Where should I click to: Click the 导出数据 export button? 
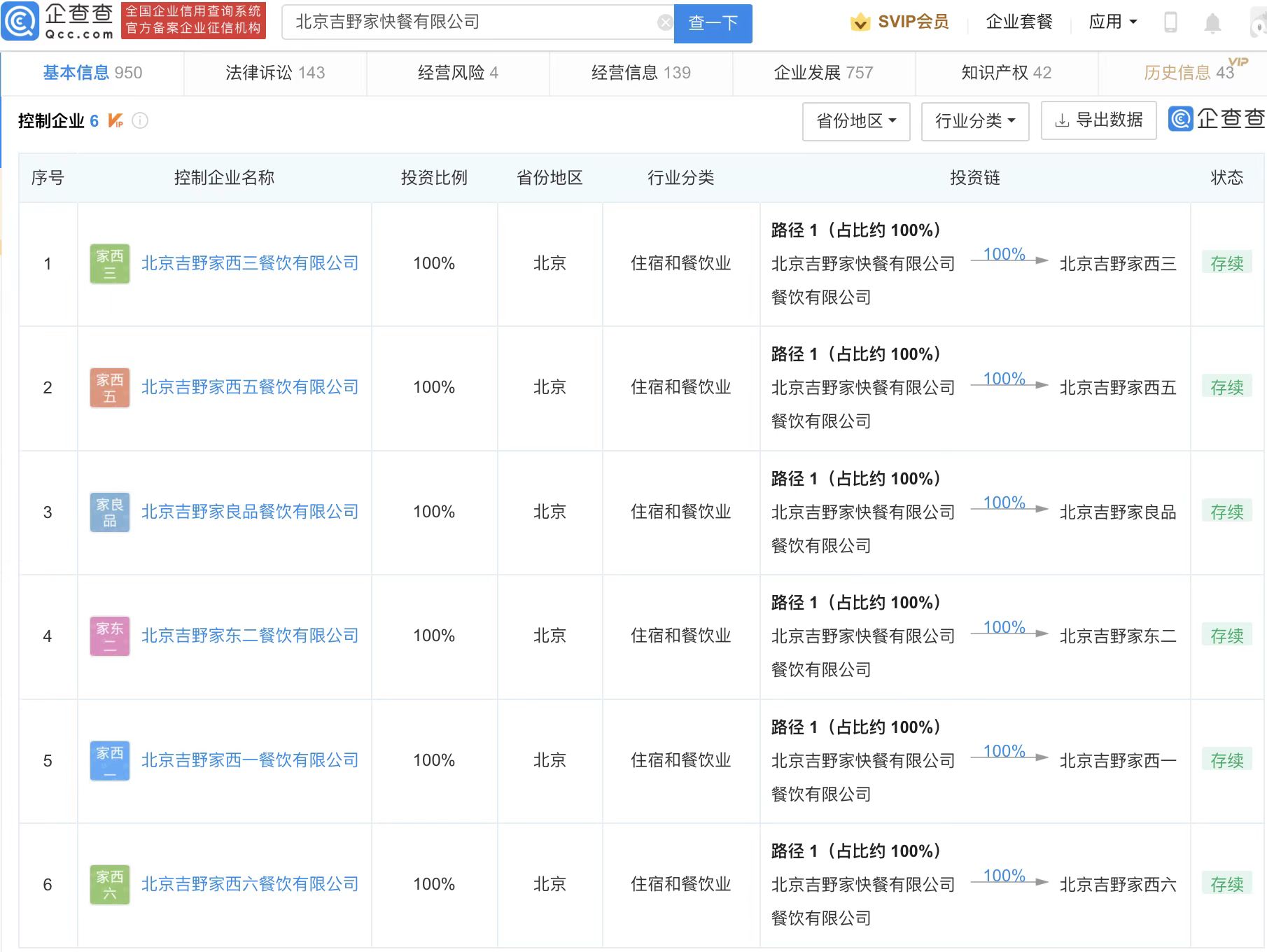1098,120
